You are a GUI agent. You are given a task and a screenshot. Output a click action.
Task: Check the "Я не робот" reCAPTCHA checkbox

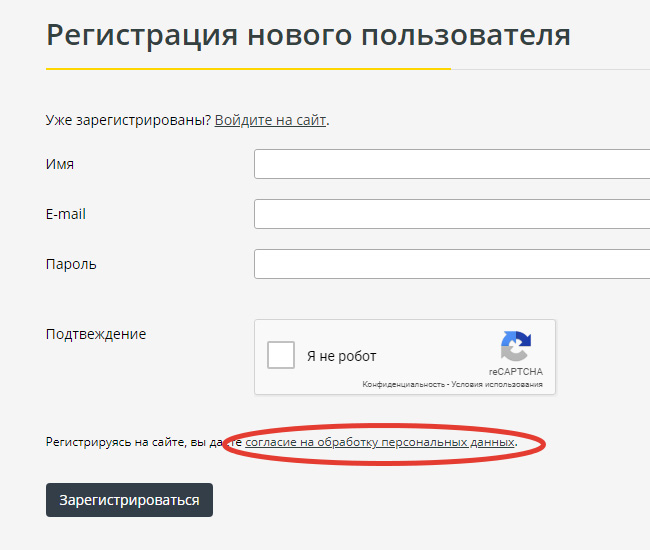point(281,355)
